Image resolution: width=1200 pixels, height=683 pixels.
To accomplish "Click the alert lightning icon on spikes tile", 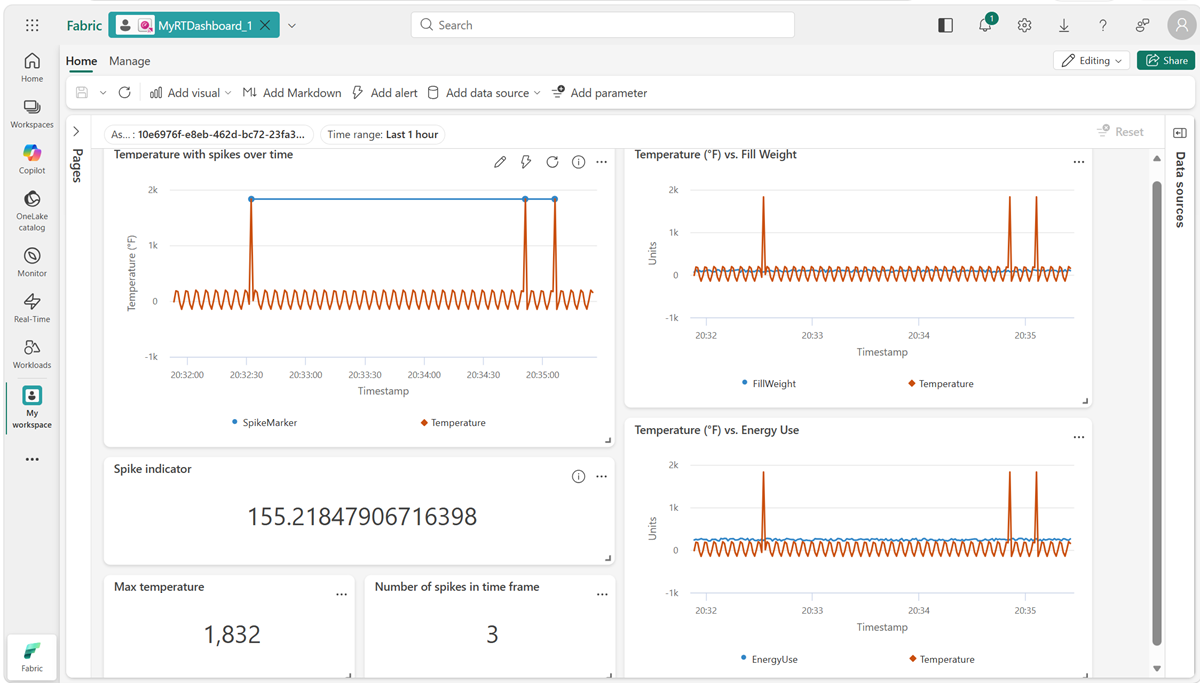I will [526, 162].
